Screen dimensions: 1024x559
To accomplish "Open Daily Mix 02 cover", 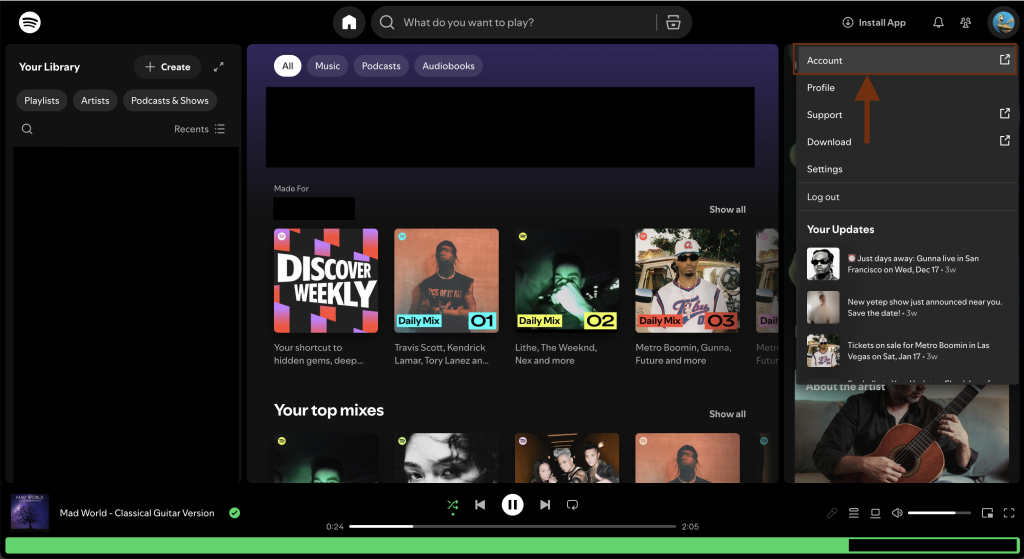I will click(567, 281).
